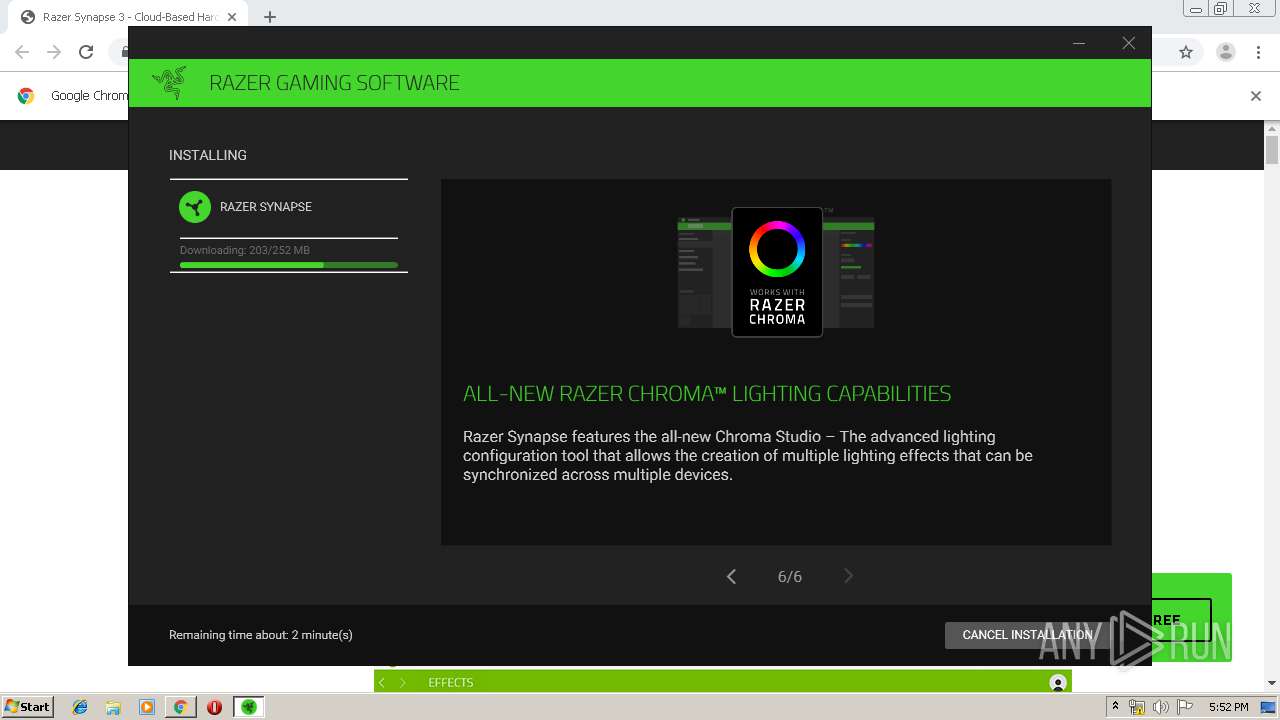This screenshot has width=1280, height=720.
Task: Click the right arrow in green Effects bar
Action: click(x=403, y=682)
